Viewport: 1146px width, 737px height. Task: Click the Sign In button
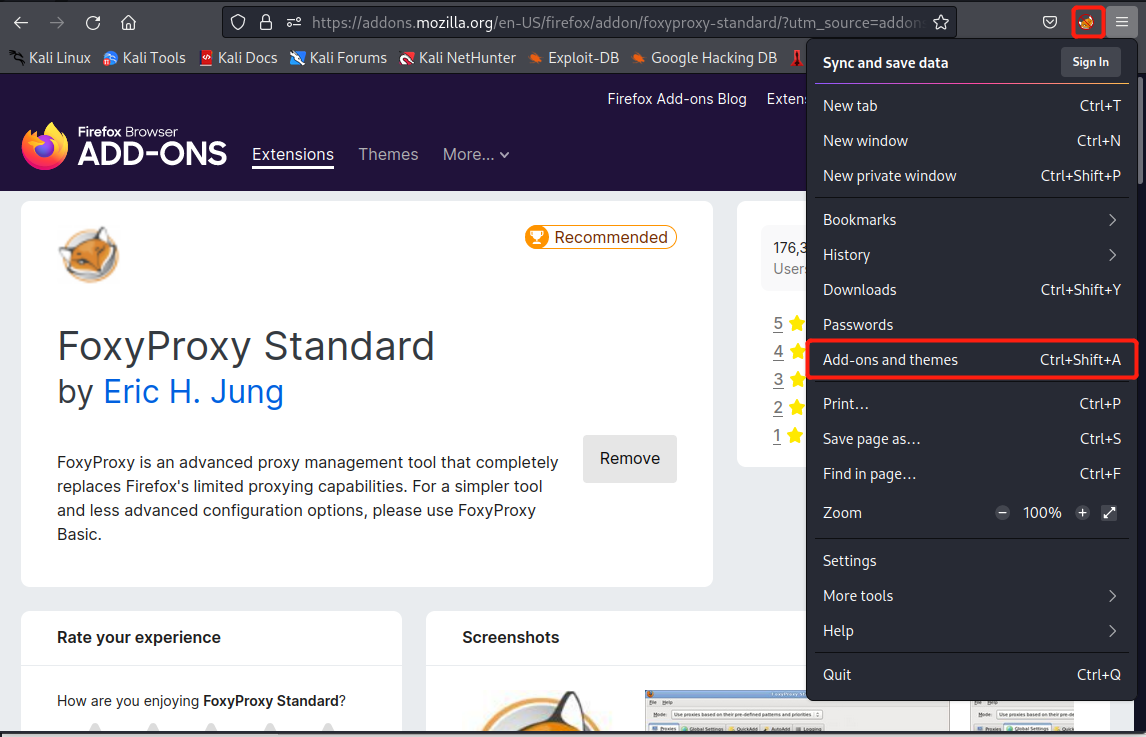coord(1090,62)
